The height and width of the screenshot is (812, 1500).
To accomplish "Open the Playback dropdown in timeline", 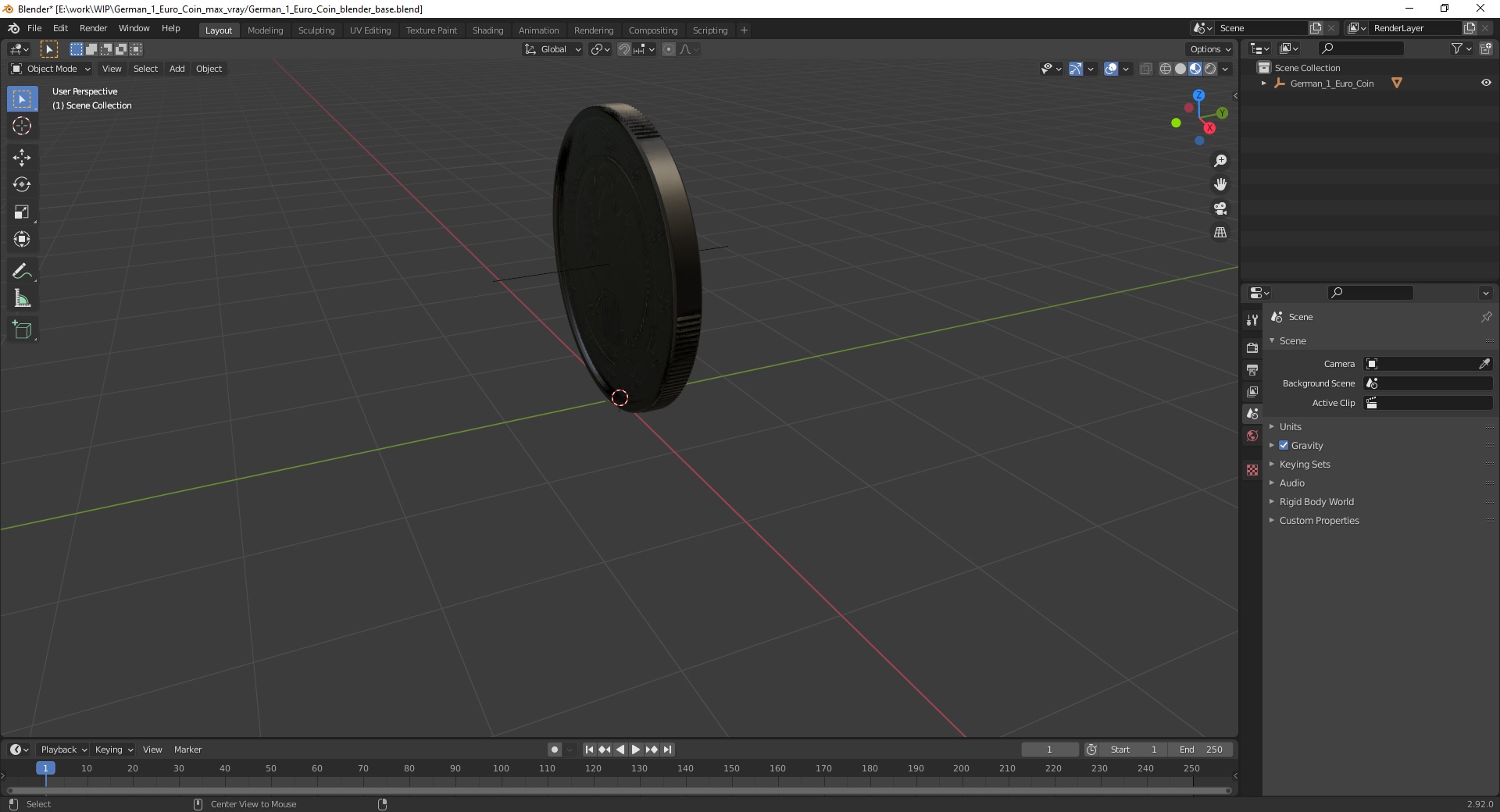I will tap(63, 750).
